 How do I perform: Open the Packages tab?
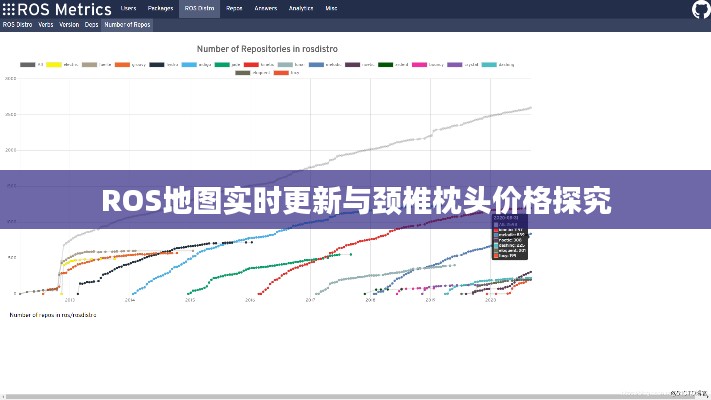point(160,9)
